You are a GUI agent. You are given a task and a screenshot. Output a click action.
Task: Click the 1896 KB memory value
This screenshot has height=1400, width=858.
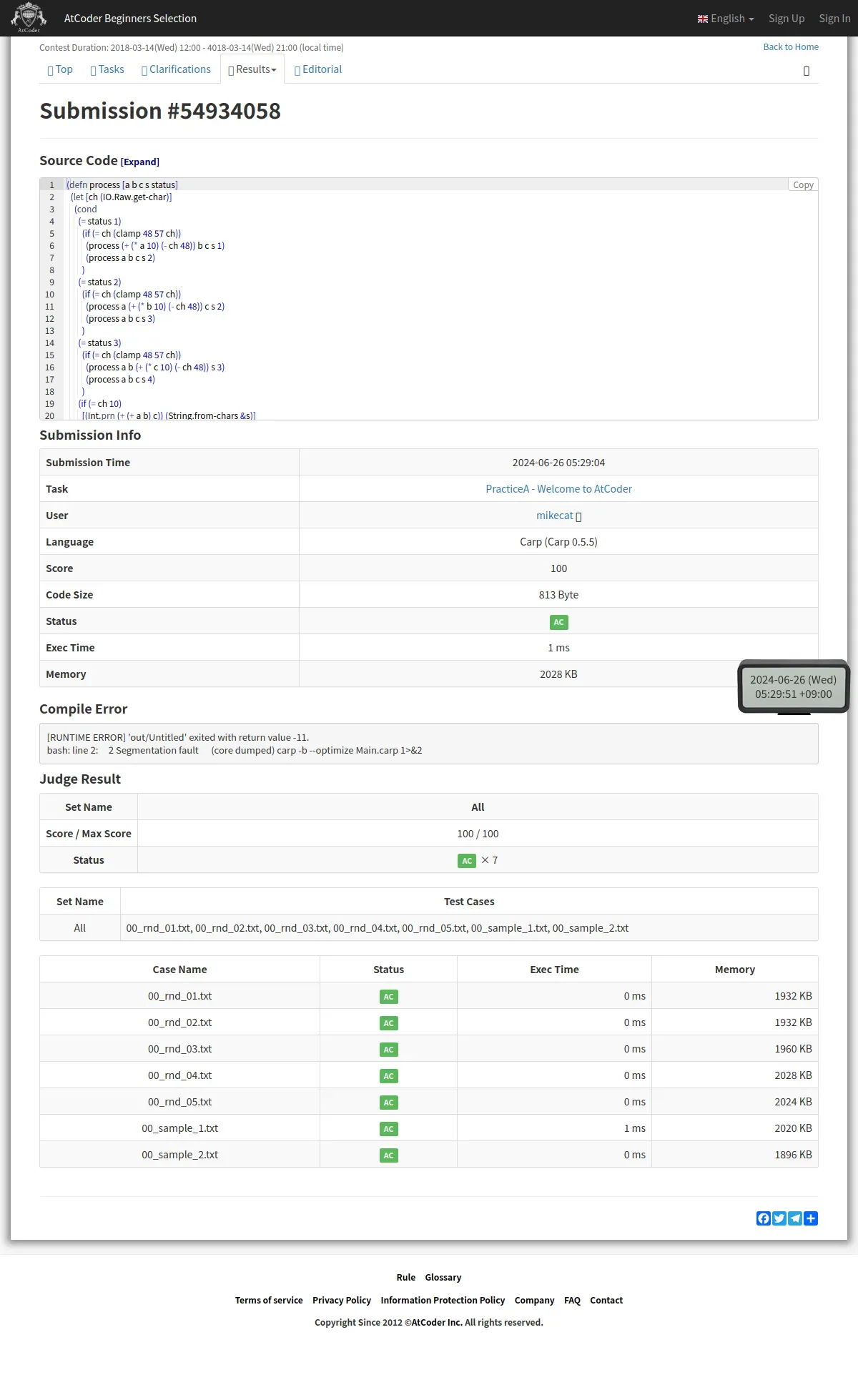(x=793, y=1155)
